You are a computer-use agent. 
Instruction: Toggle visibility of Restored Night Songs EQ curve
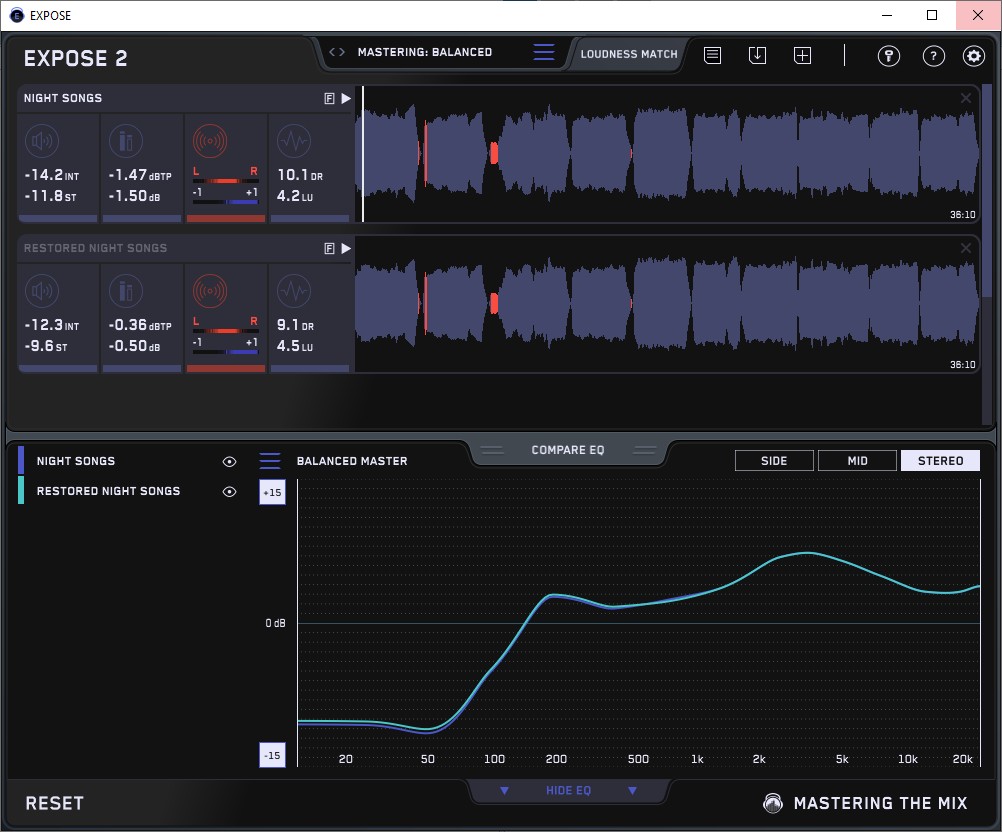[x=229, y=491]
